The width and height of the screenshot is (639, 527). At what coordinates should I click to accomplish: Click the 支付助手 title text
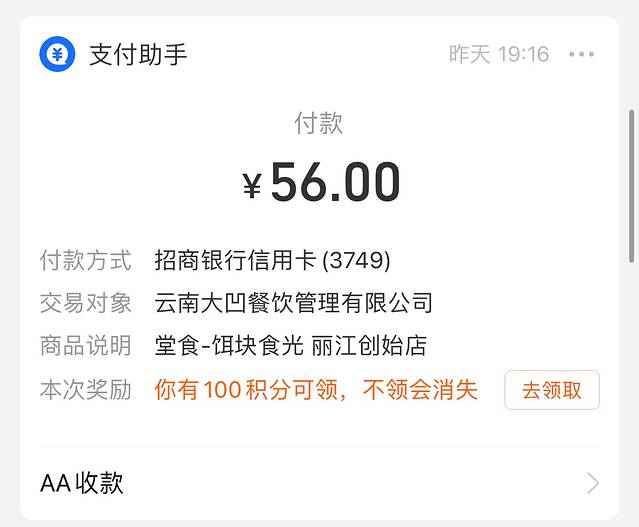(138, 55)
